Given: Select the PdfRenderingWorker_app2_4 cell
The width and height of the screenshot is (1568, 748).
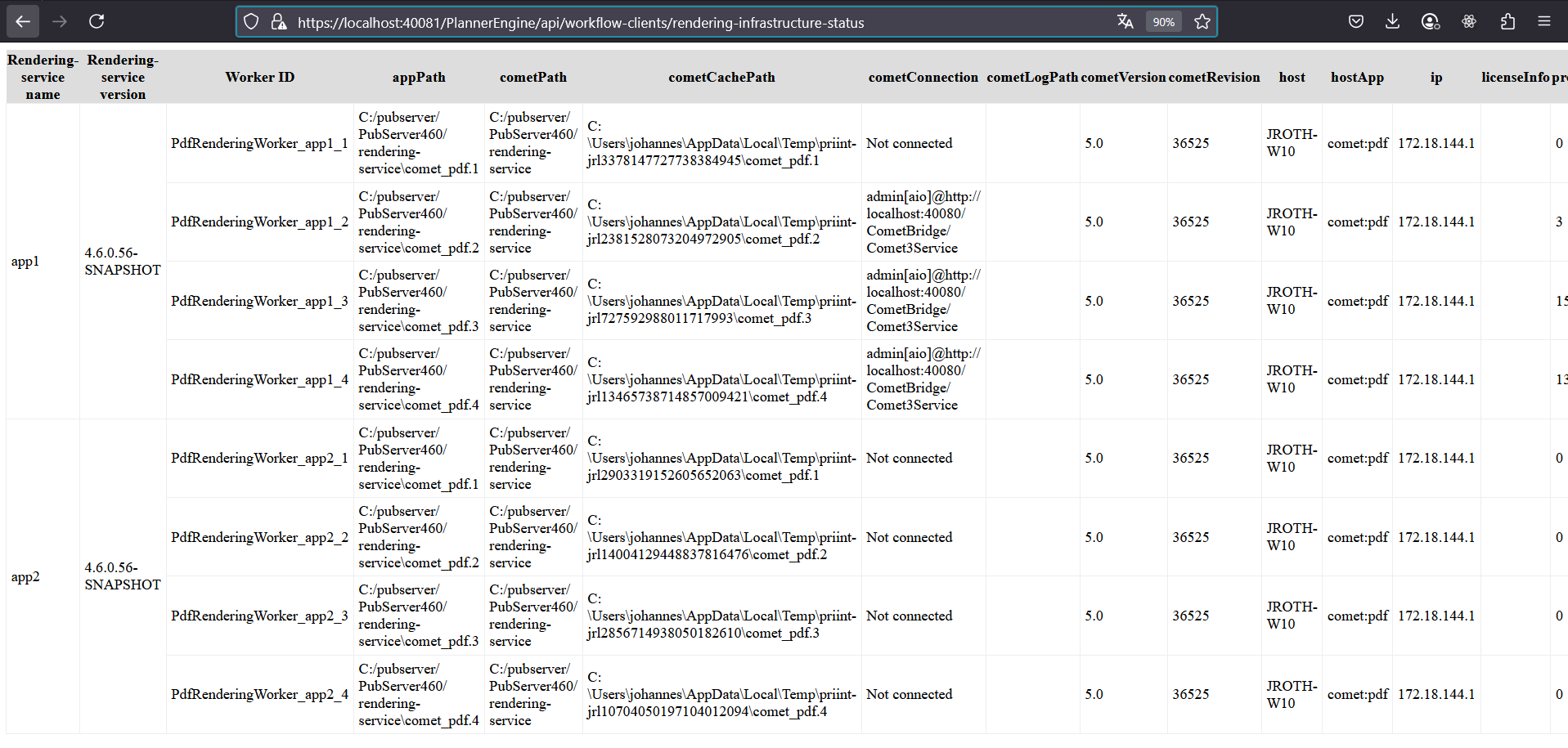Looking at the screenshot, I should coord(259,694).
